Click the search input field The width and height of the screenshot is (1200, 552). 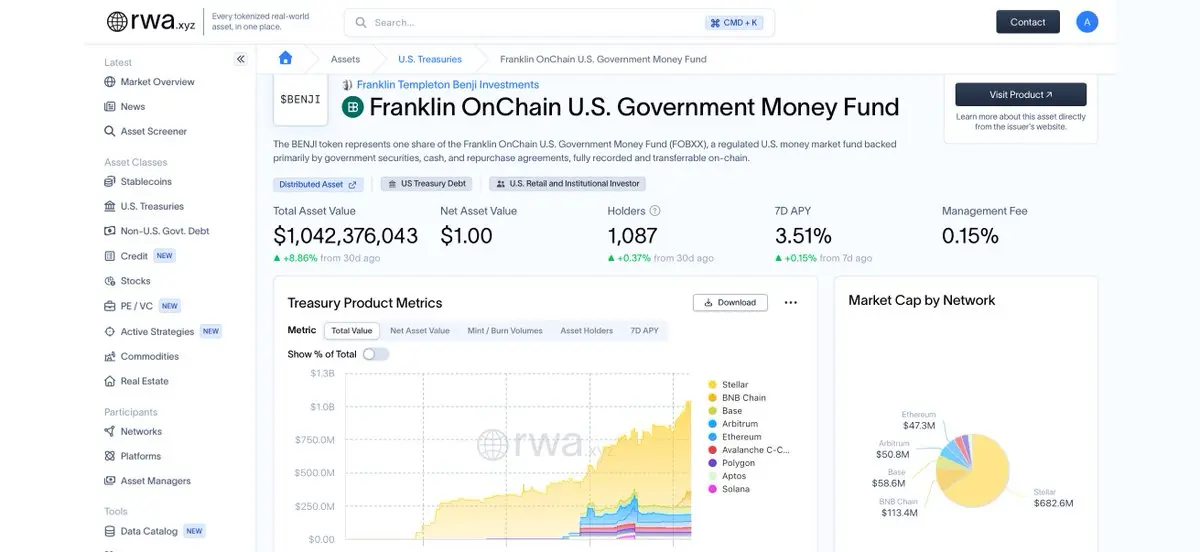click(530, 22)
